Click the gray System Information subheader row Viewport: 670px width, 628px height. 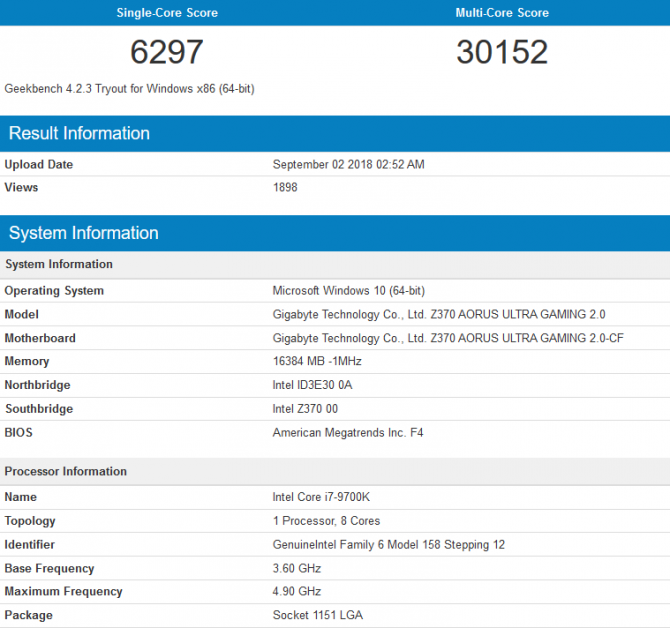coord(335,264)
